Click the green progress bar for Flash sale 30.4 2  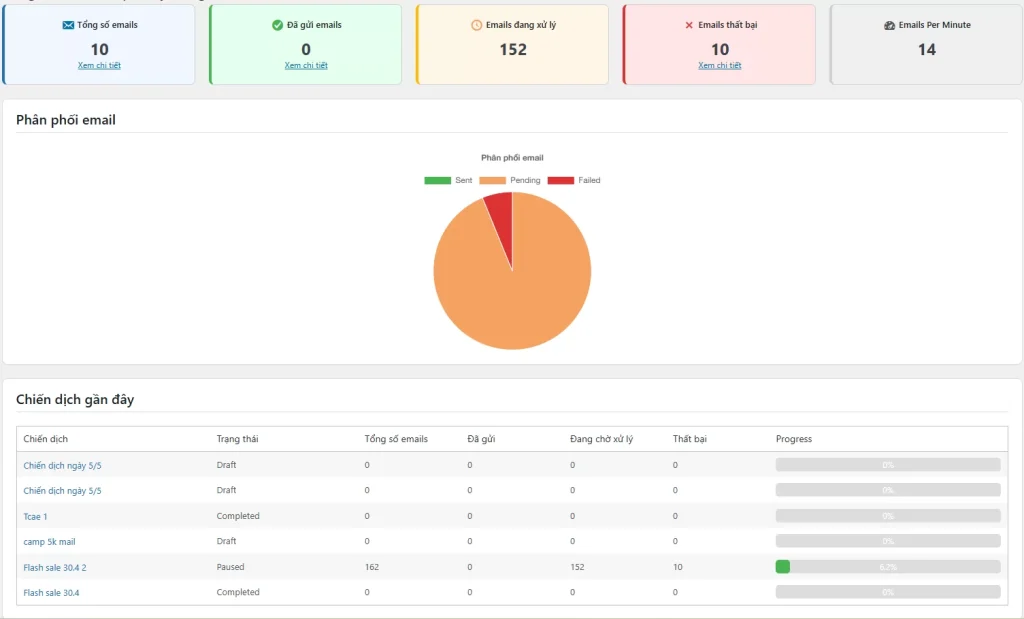783,567
